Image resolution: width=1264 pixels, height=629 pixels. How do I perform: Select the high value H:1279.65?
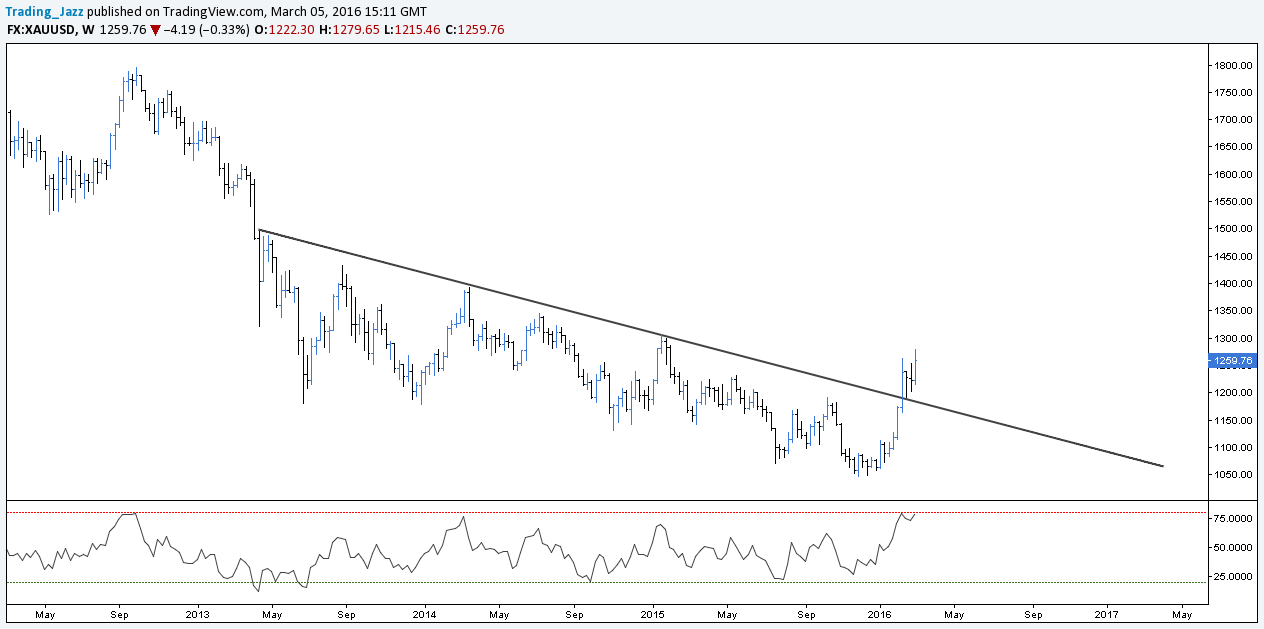point(349,30)
